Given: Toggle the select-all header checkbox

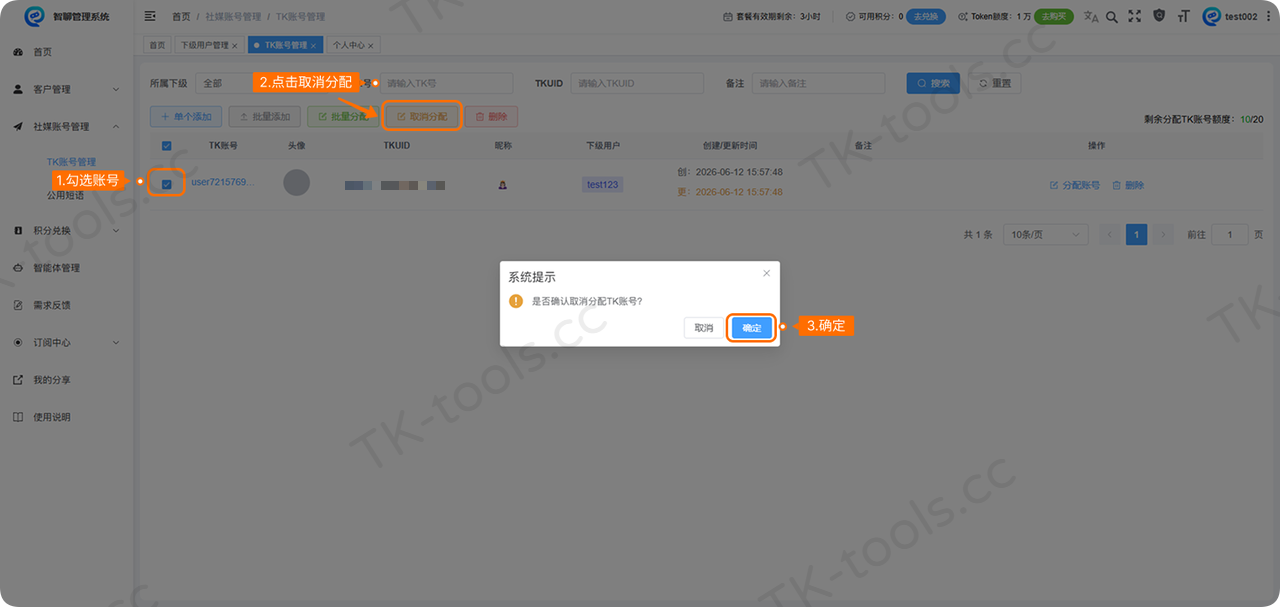Looking at the screenshot, I should point(167,146).
